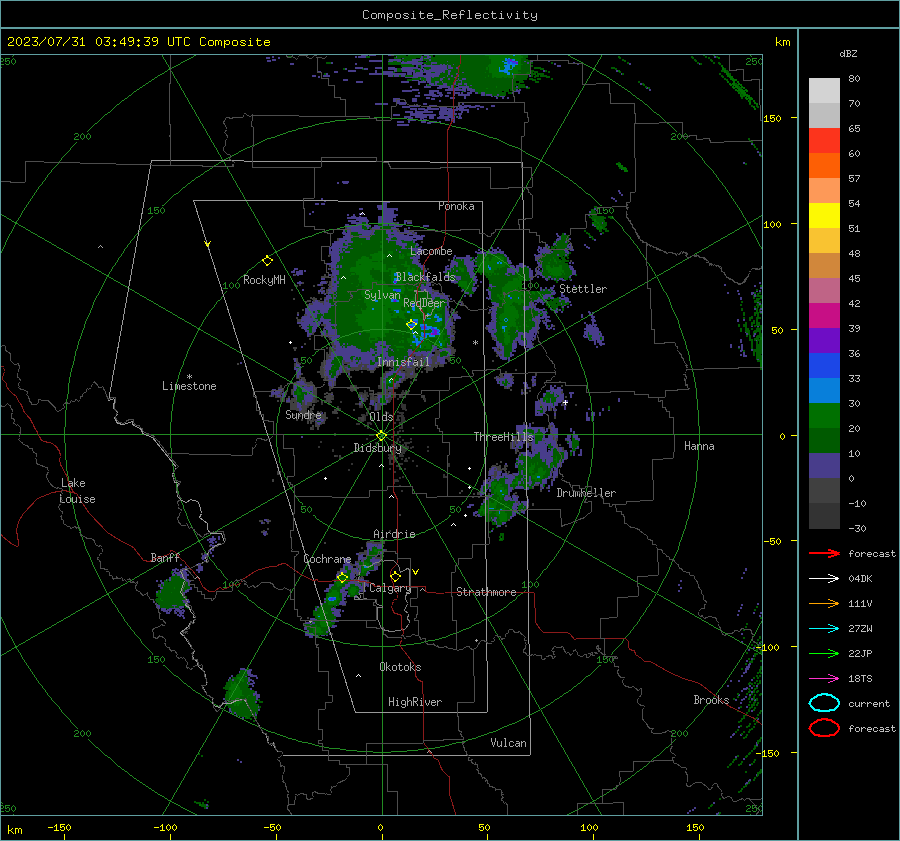The image size is (900, 841).
Task: Click the white 04DK arrow legend icon
Action: click(x=824, y=579)
